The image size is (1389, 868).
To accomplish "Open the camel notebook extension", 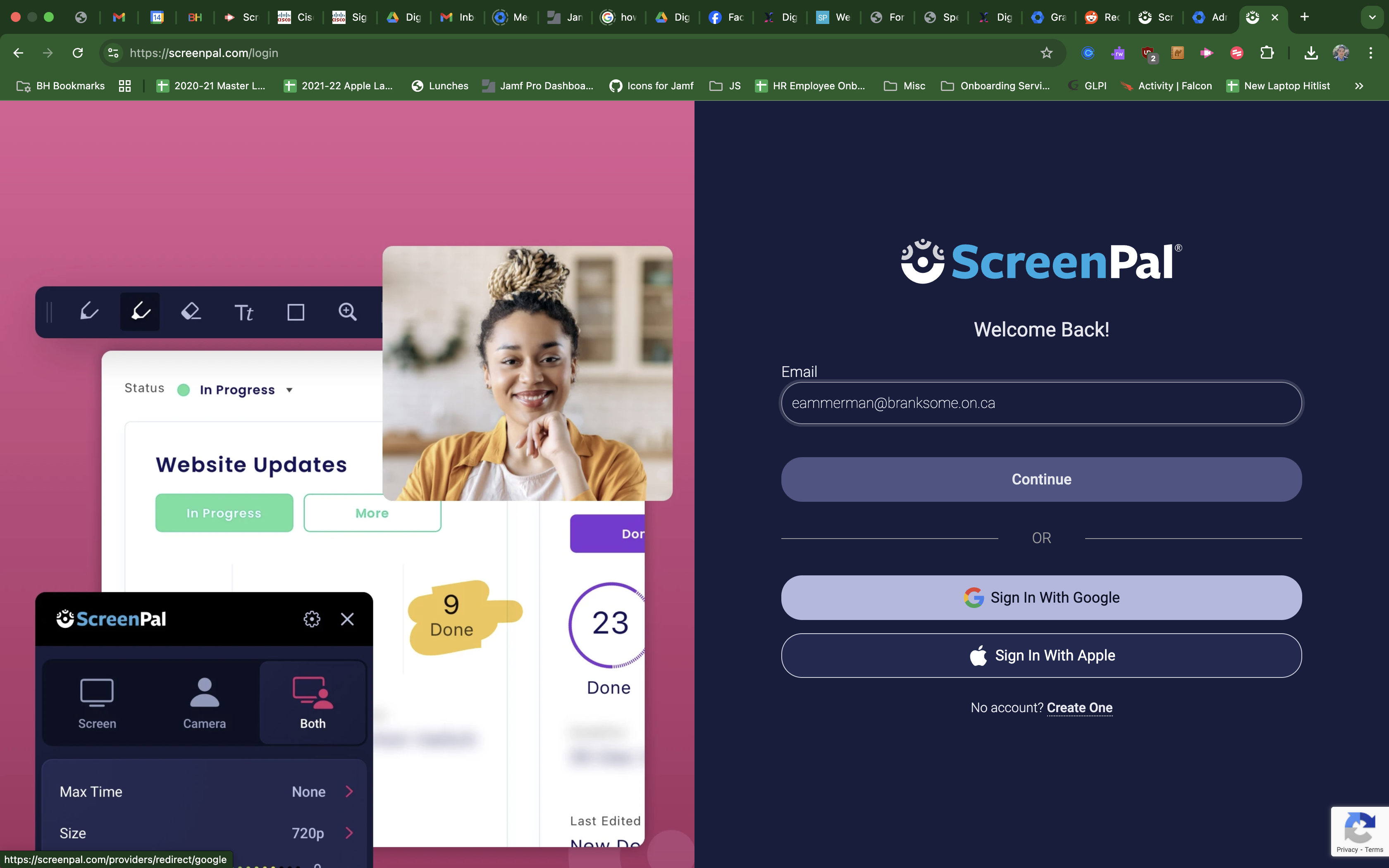I will 1177,53.
